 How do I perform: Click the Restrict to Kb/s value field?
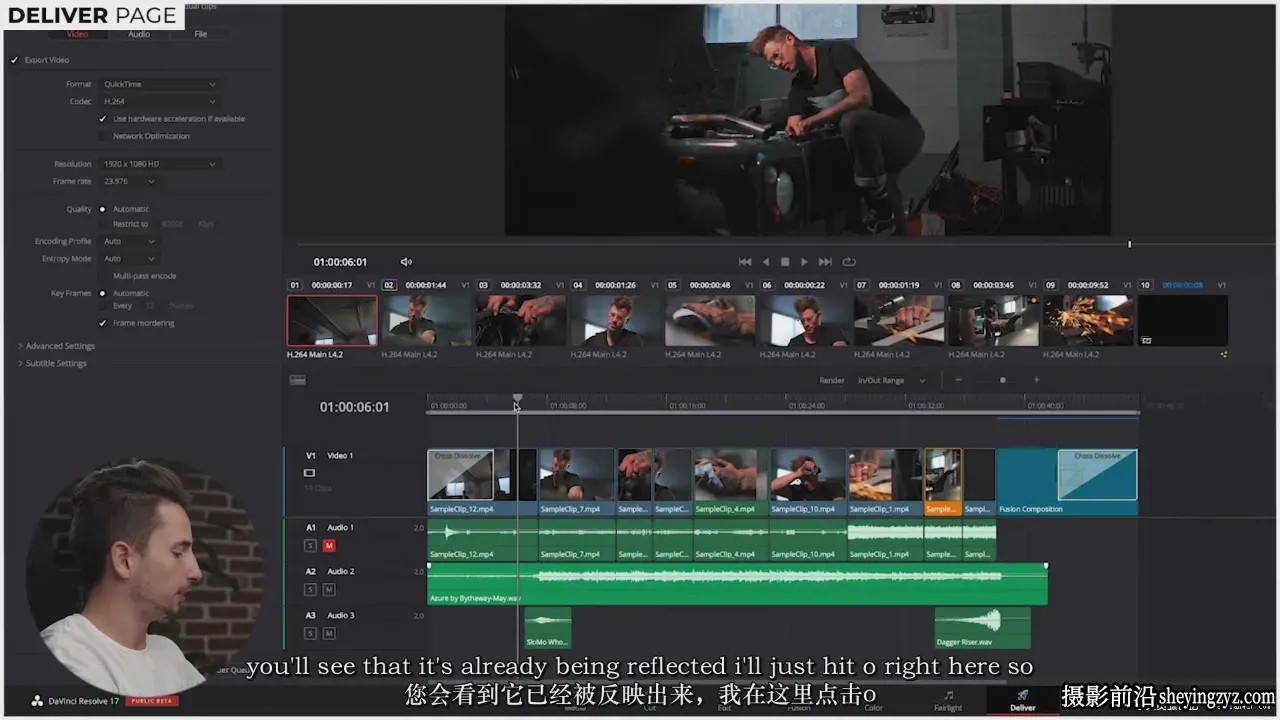tap(173, 224)
